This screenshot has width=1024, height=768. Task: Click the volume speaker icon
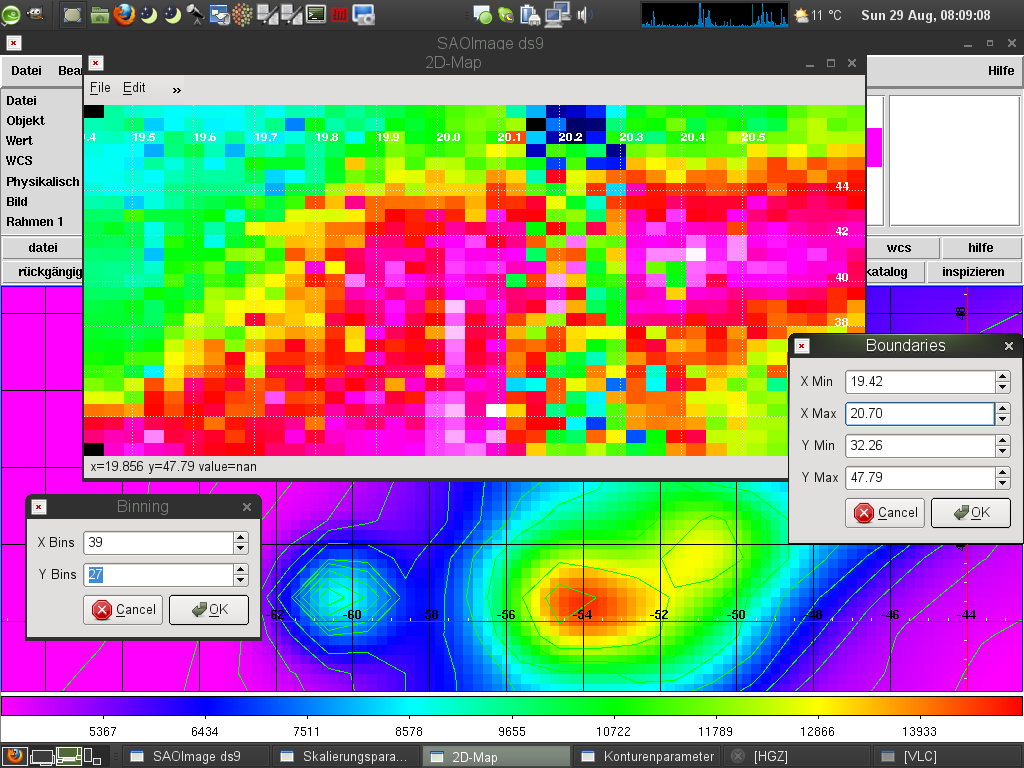(x=585, y=14)
